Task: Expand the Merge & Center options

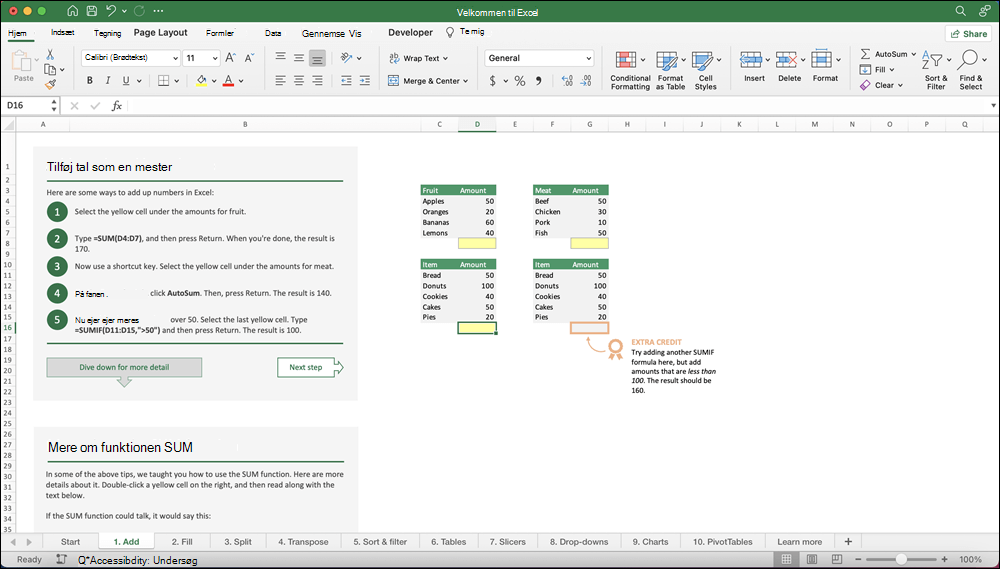Action: [466, 81]
